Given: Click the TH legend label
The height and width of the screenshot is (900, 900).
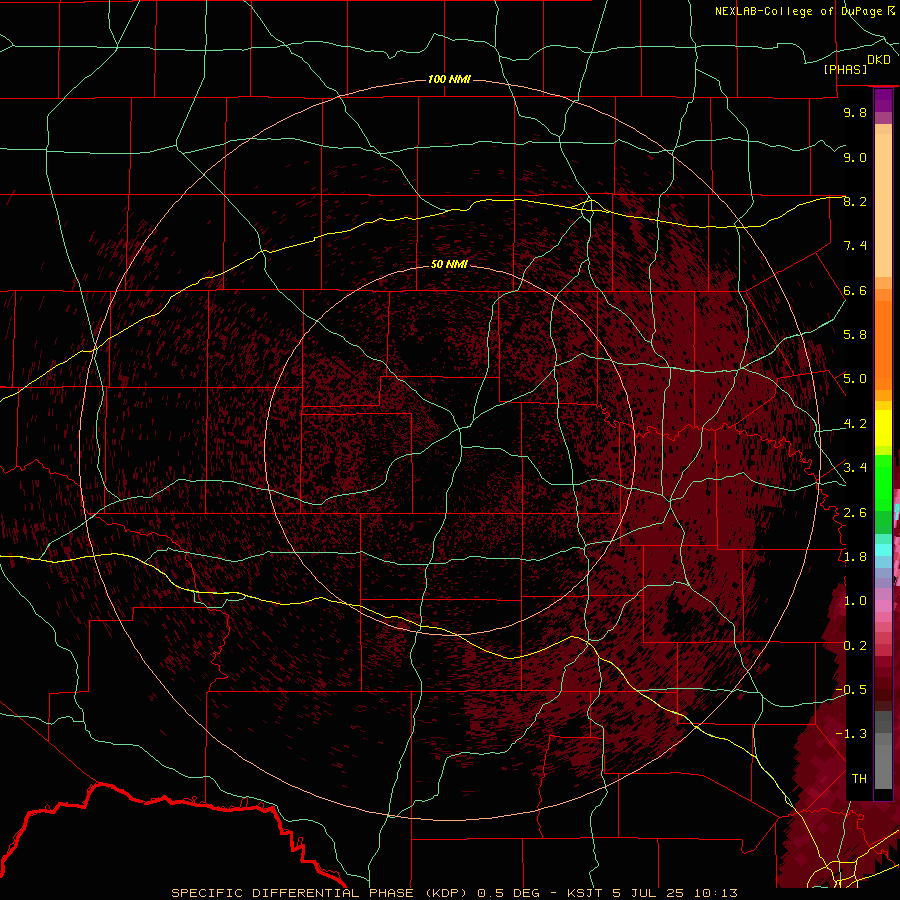Looking at the screenshot, I should 859,779.
